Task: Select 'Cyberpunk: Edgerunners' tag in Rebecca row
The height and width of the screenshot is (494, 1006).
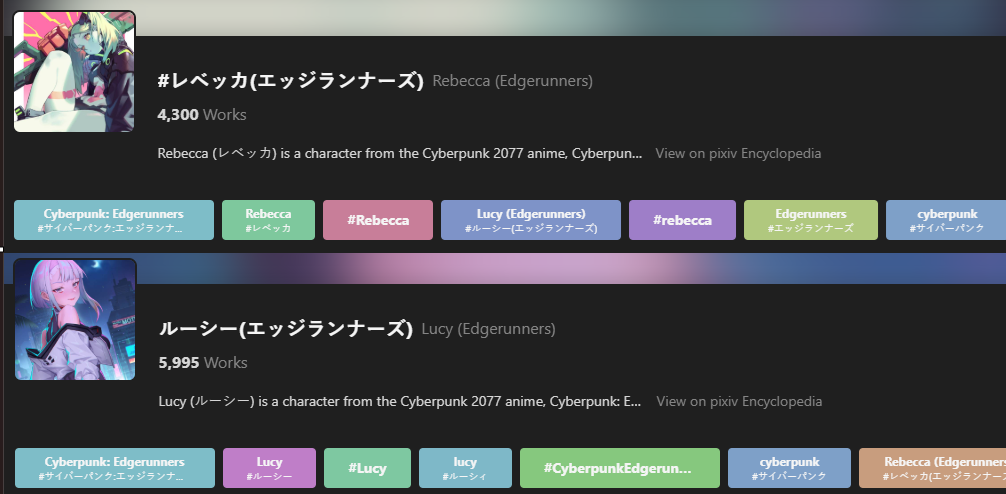Action: click(x=114, y=220)
